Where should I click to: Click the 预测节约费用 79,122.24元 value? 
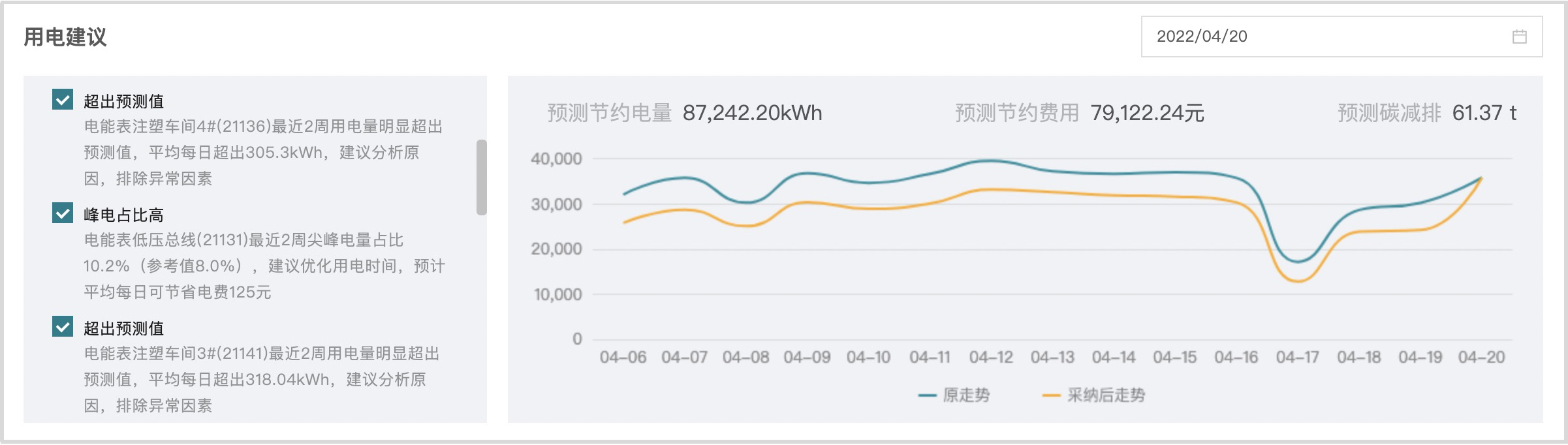point(1147,113)
